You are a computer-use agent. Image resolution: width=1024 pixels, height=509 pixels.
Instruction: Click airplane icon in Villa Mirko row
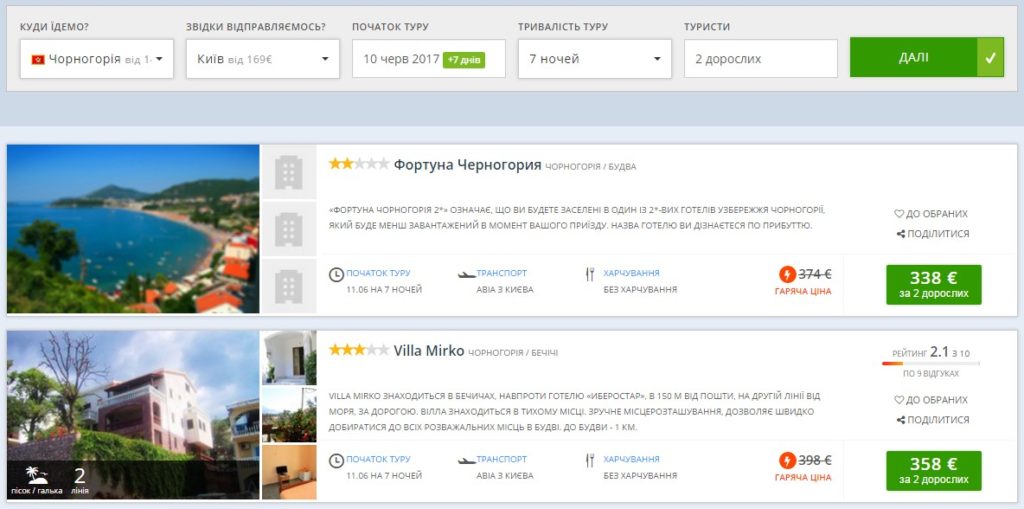[x=466, y=461]
